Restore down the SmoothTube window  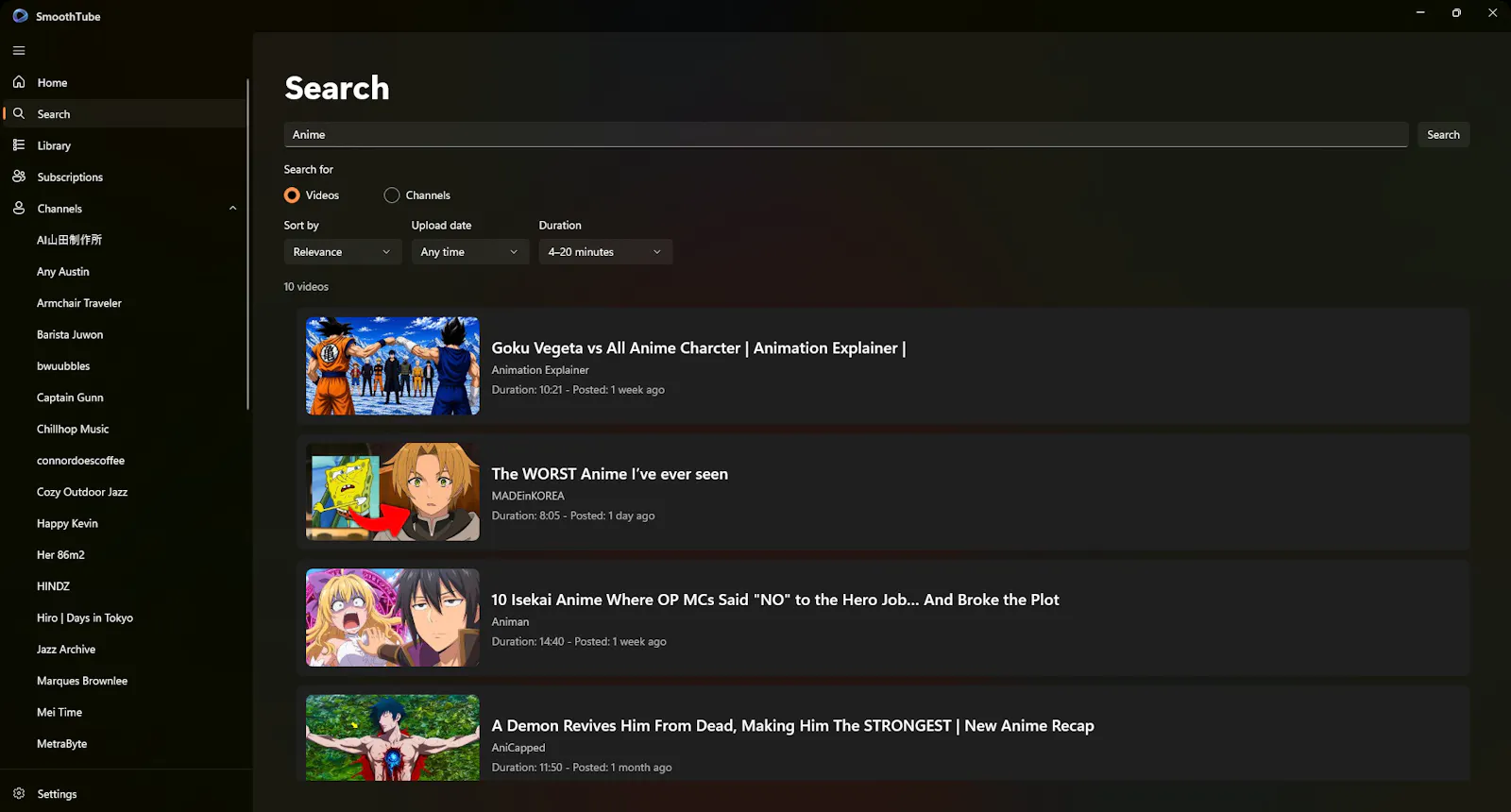point(1456,12)
